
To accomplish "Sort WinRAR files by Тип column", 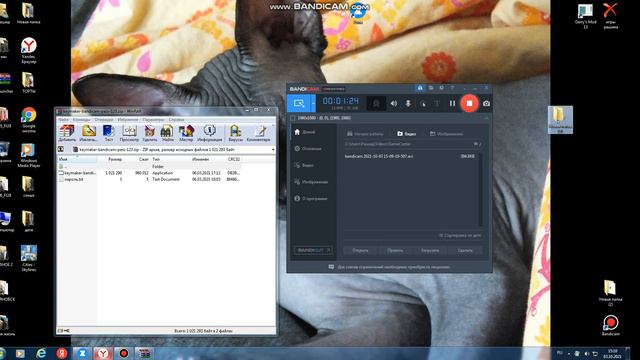I will [x=171, y=159].
